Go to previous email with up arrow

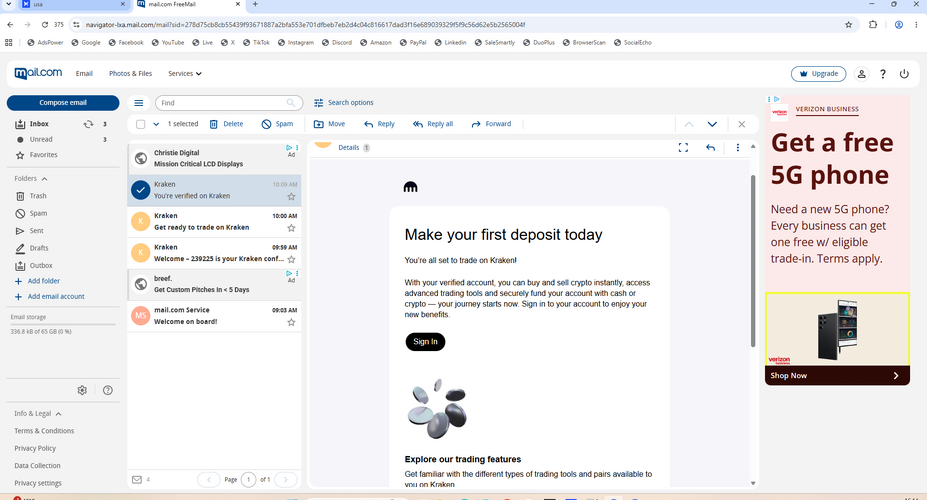pos(689,124)
